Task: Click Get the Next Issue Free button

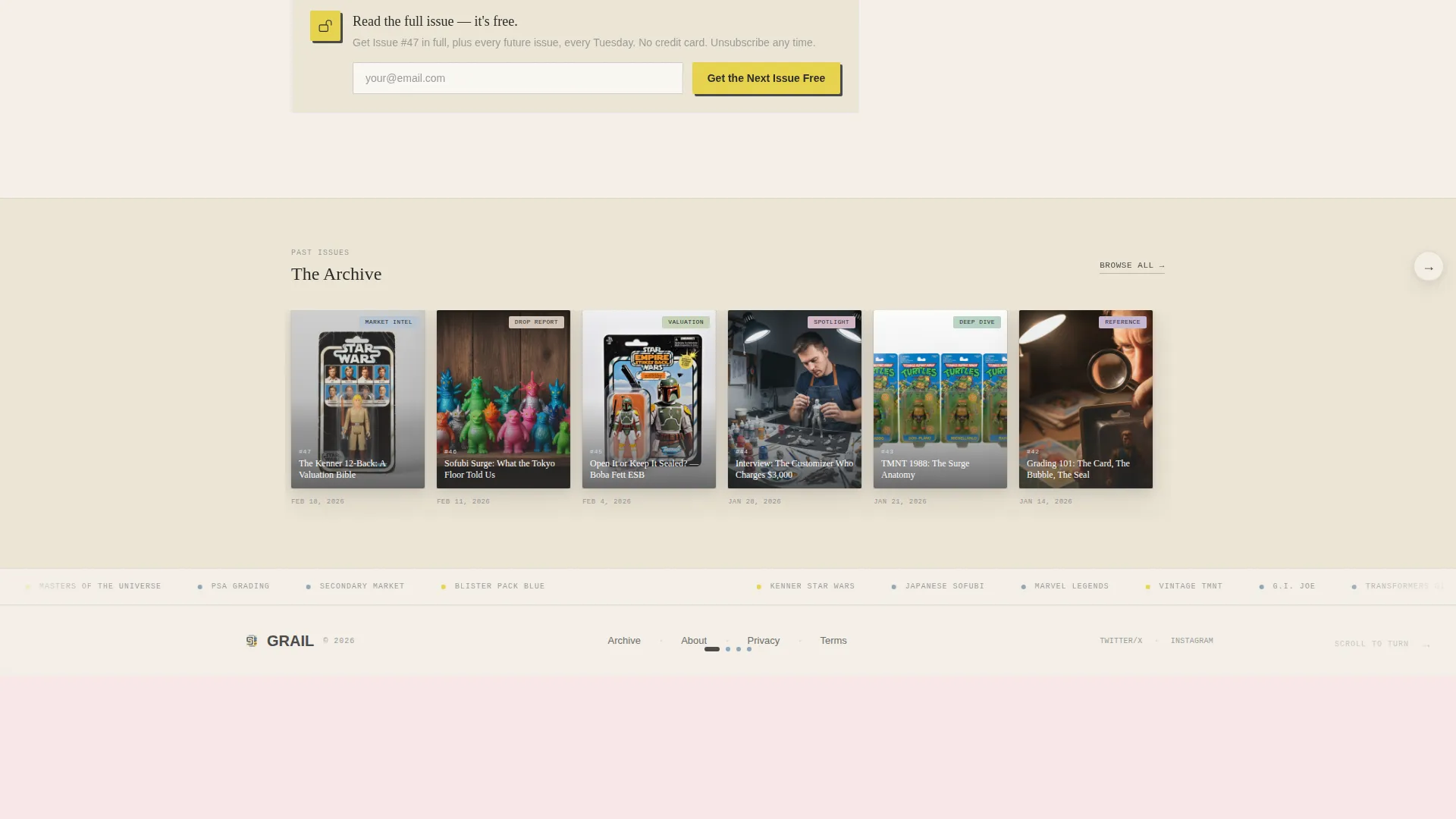Action: click(766, 78)
